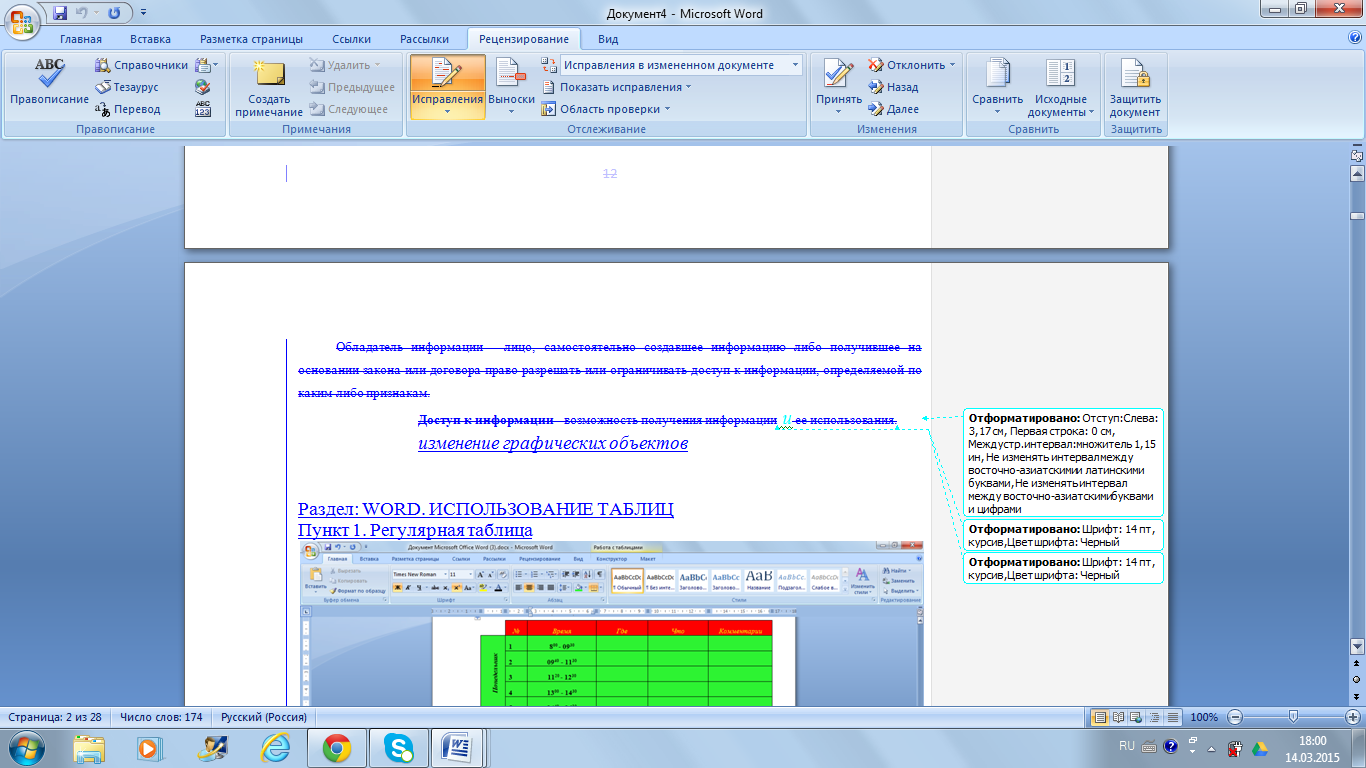Expand the Отклонить dropdown arrow
The height and width of the screenshot is (768, 1366).
952,65
